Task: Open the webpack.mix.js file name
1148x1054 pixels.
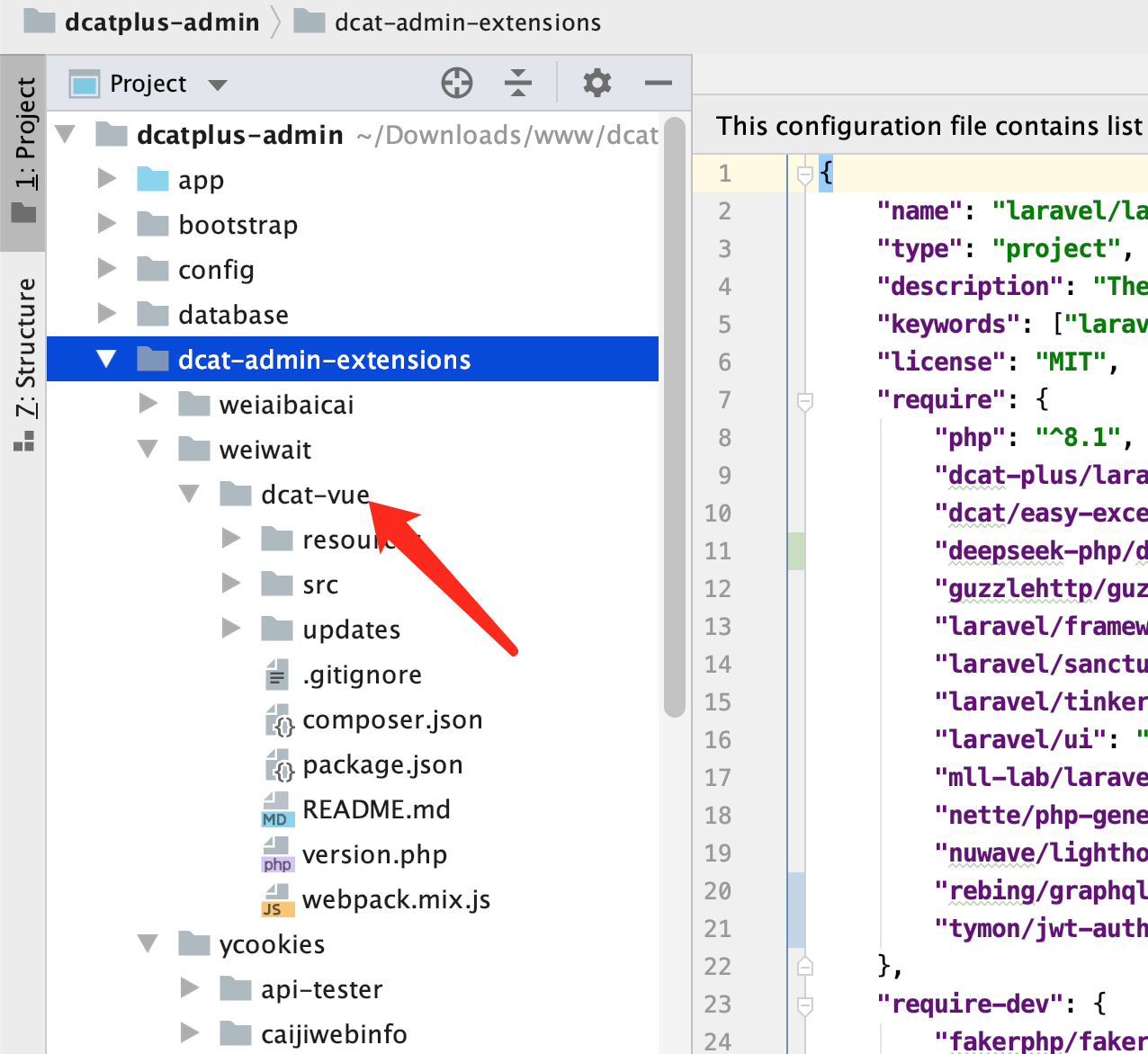Action: coord(396,899)
